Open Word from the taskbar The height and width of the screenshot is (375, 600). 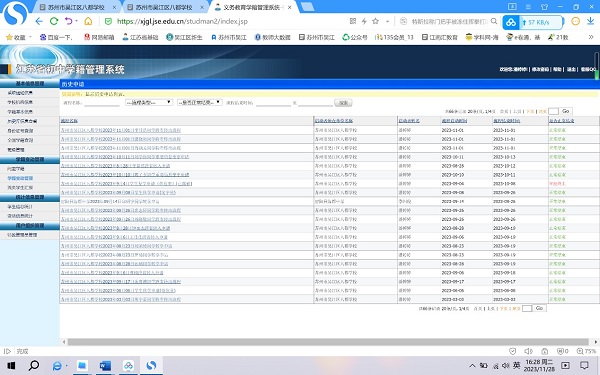[105, 366]
